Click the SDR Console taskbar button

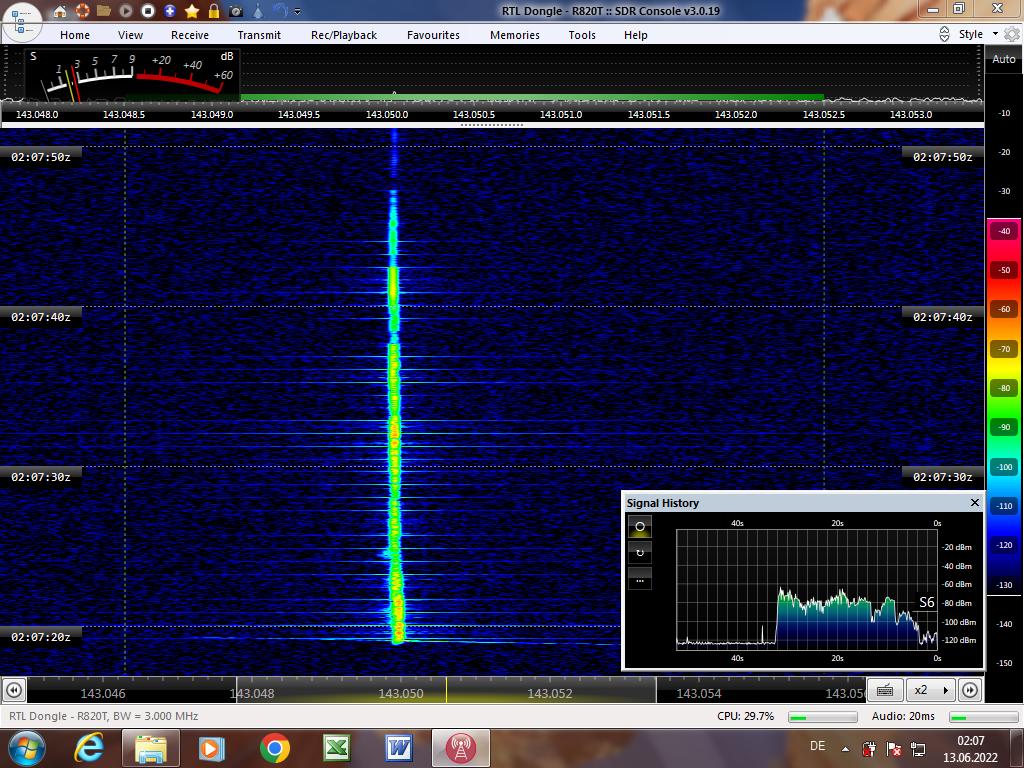(460, 748)
